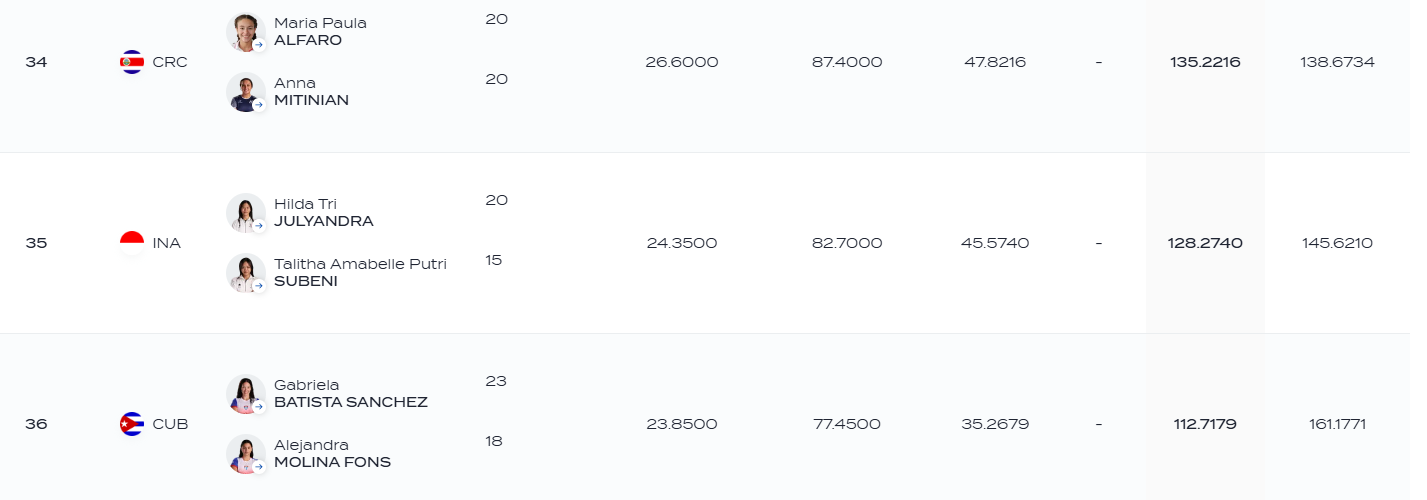Click the Costa Rica flag icon
Image resolution: width=1427 pixels, height=500 pixels.
[x=132, y=62]
